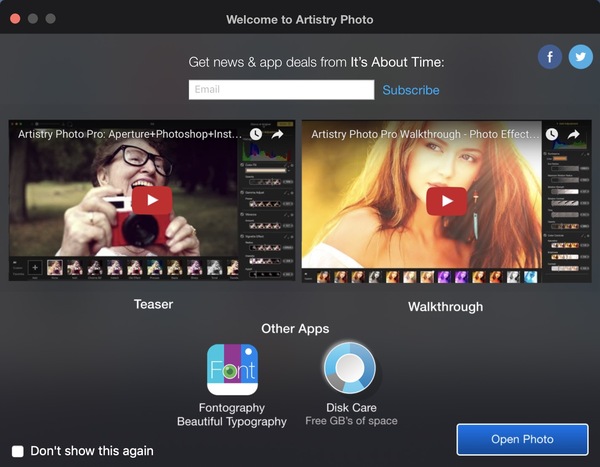Open the Disk Care app icon

(350, 368)
